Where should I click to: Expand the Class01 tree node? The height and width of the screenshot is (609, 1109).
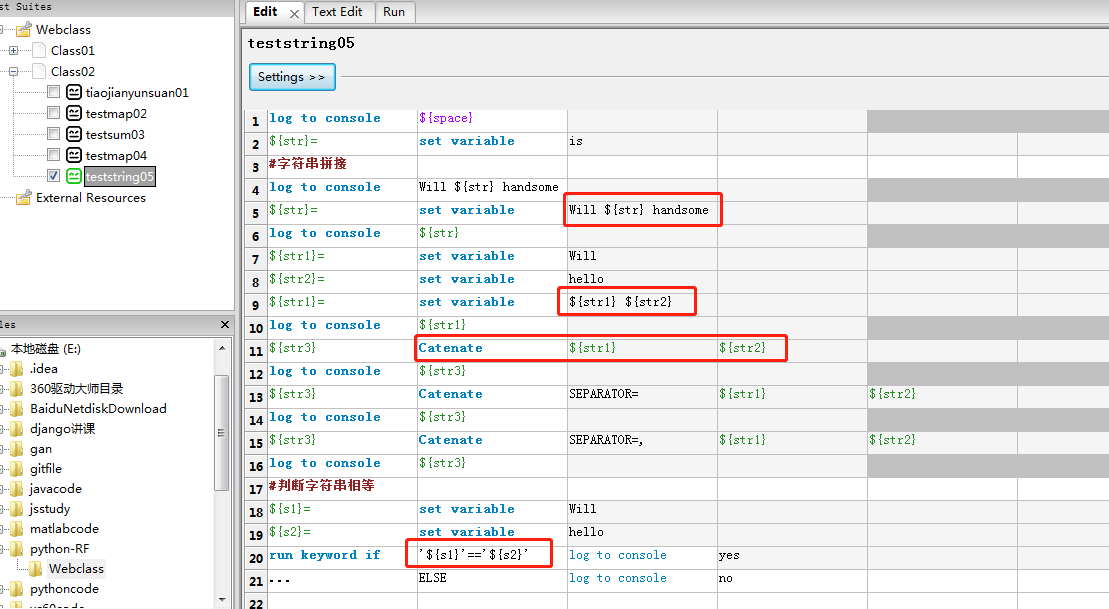(x=13, y=50)
